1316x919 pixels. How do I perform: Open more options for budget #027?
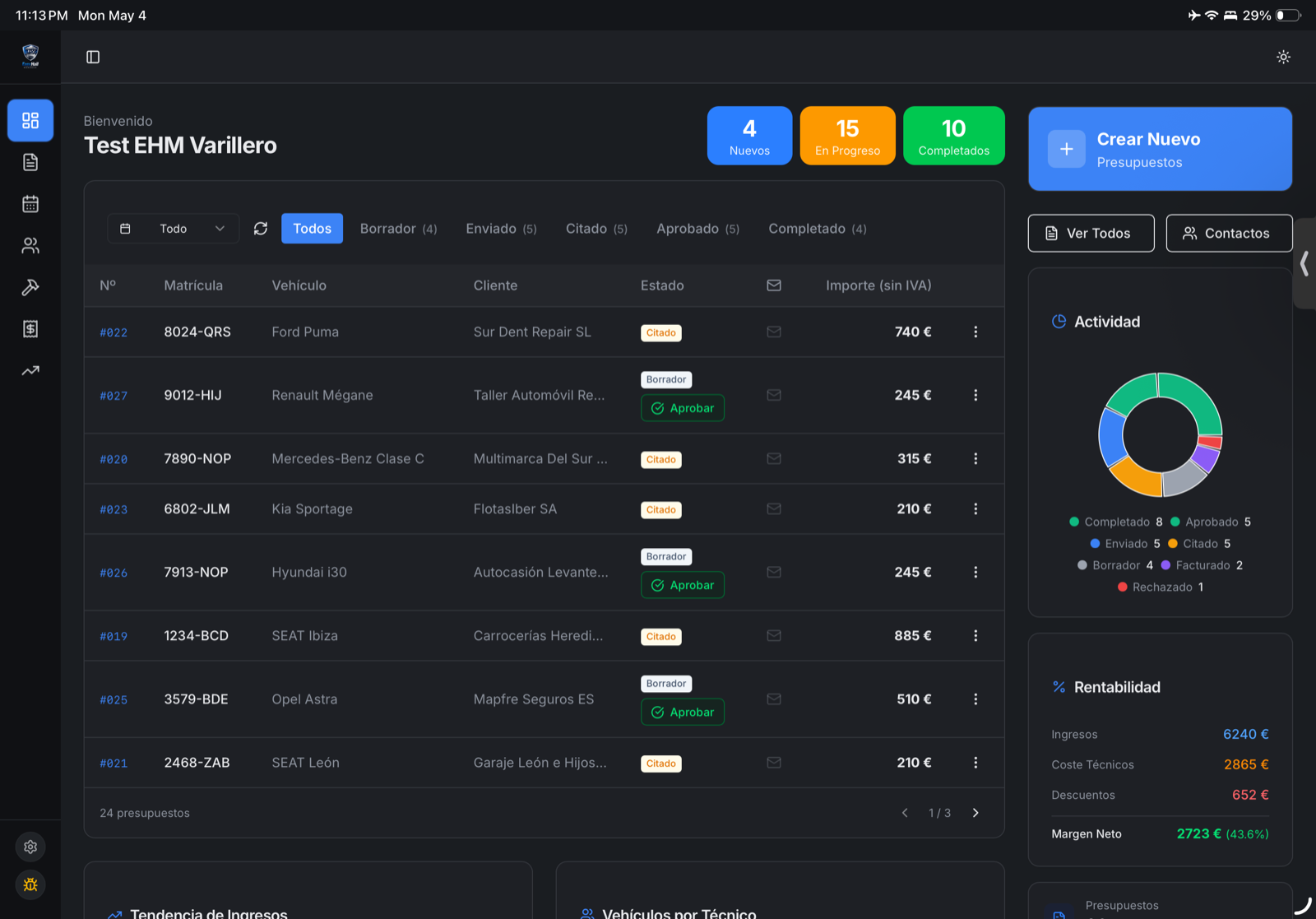click(975, 395)
